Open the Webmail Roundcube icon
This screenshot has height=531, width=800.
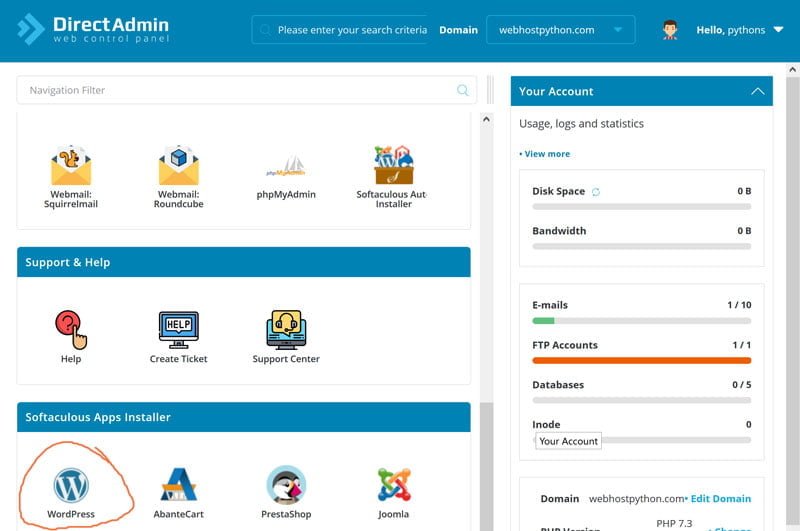179,166
